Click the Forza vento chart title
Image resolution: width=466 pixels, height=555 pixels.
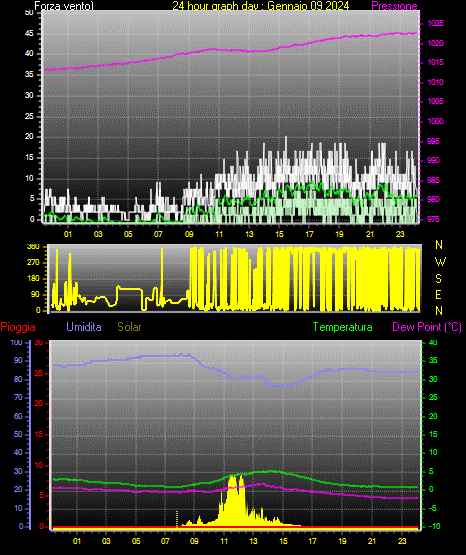[64, 6]
